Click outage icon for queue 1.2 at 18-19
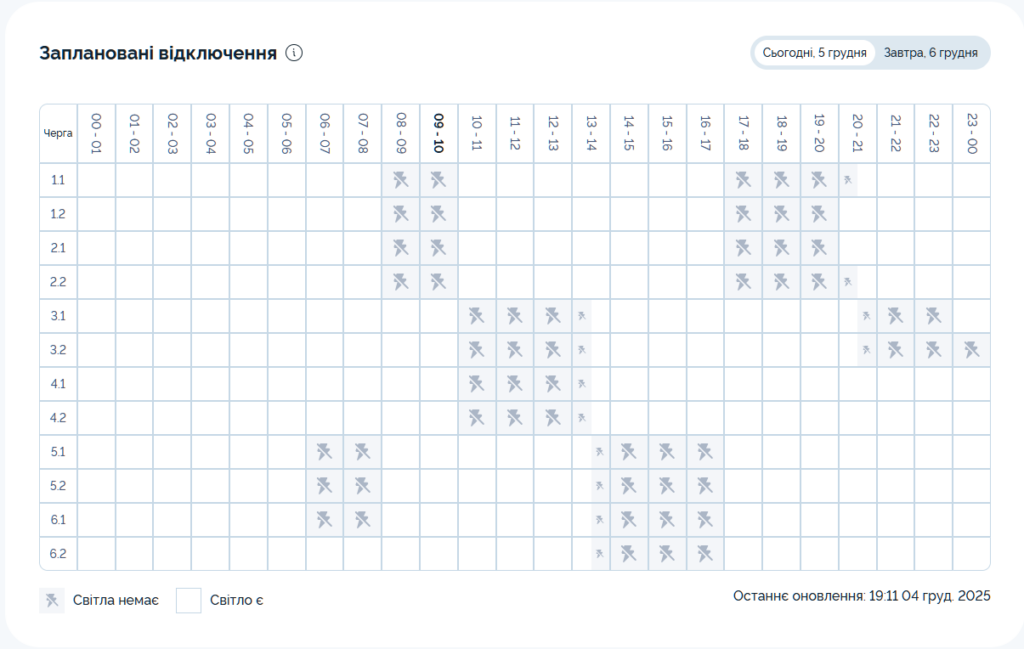The height and width of the screenshot is (649, 1024). tap(781, 214)
